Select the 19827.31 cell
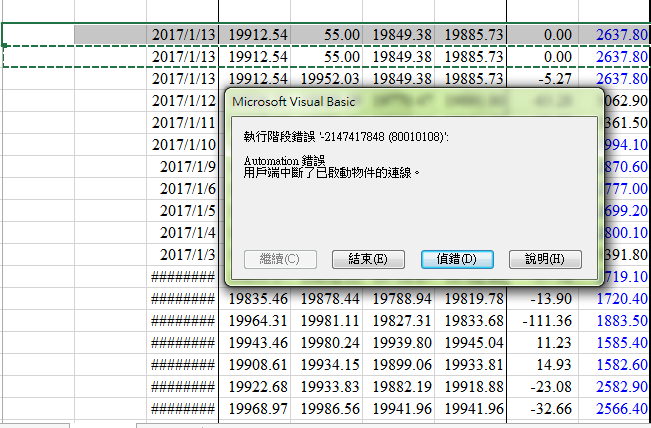This screenshot has height=428, width=651. [399, 320]
